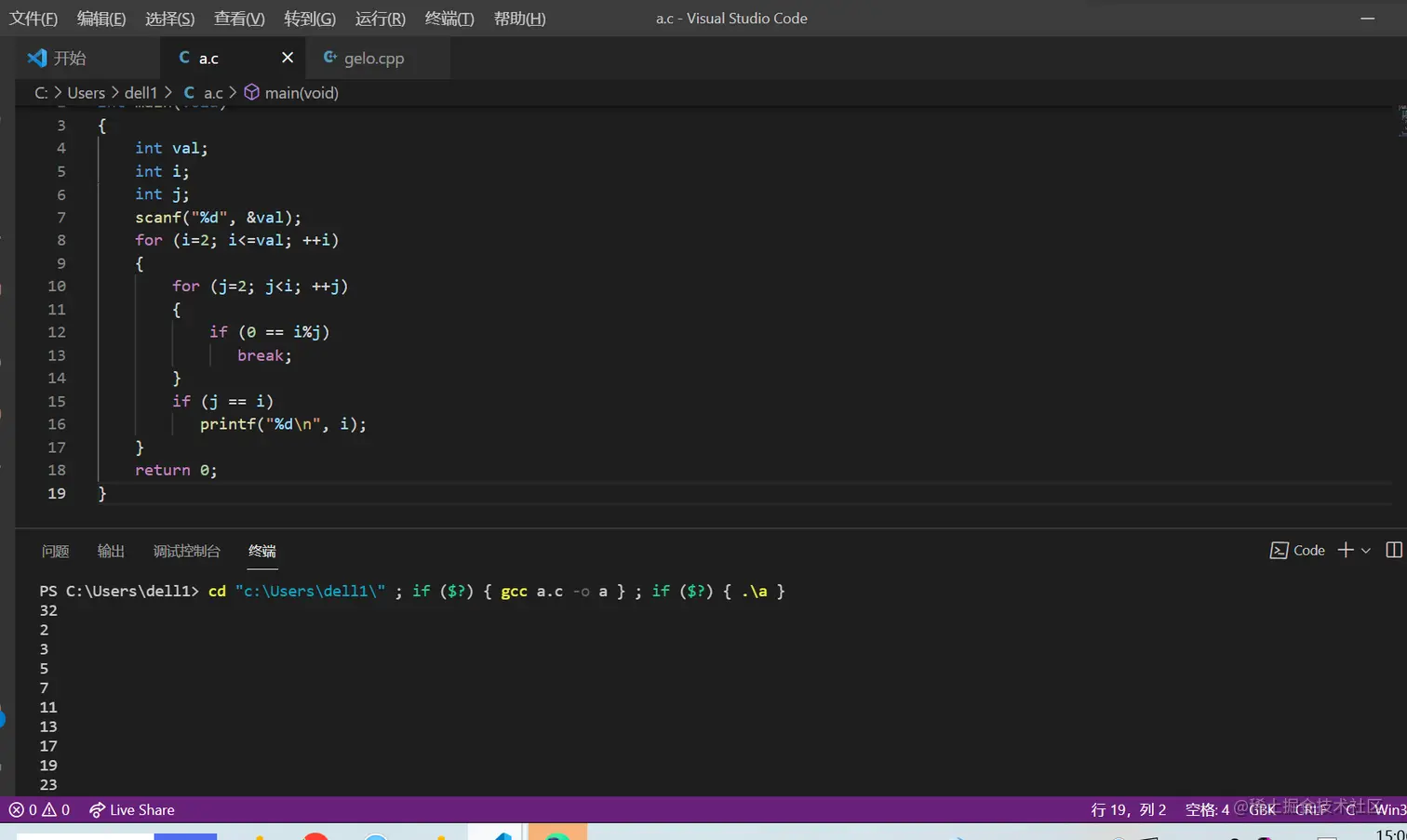Switch to the 输出 panel tab
1407x840 pixels.
point(111,552)
